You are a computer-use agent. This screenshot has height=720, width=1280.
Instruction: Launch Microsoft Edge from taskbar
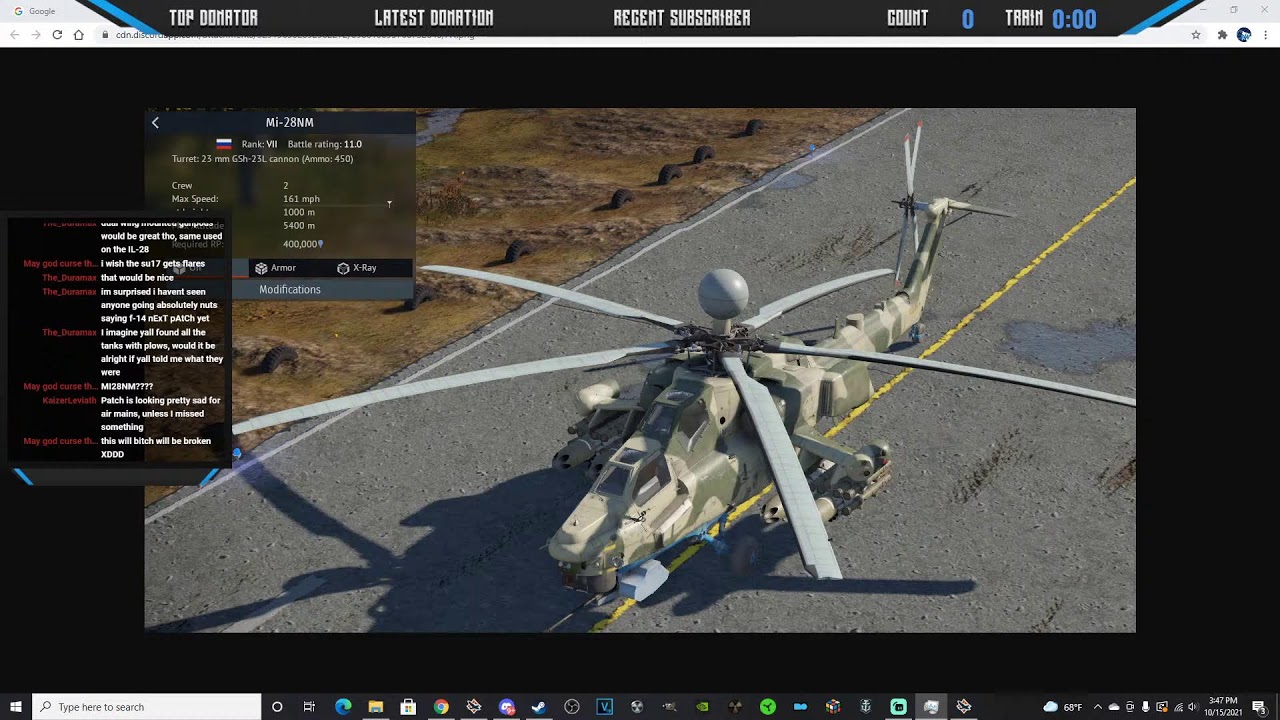(343, 707)
